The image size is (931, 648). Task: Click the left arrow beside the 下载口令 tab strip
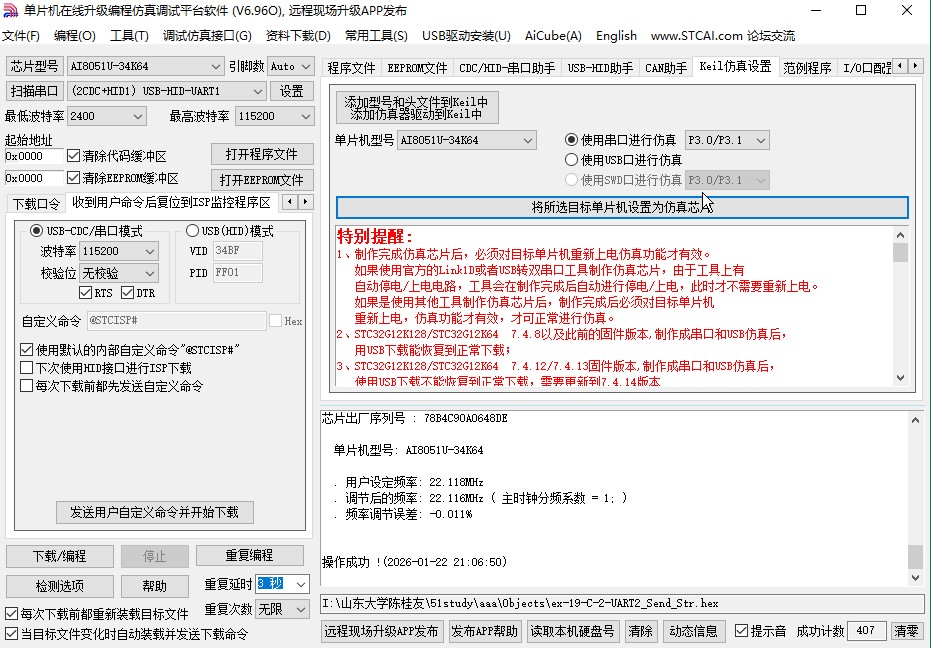pyautogui.click(x=290, y=201)
